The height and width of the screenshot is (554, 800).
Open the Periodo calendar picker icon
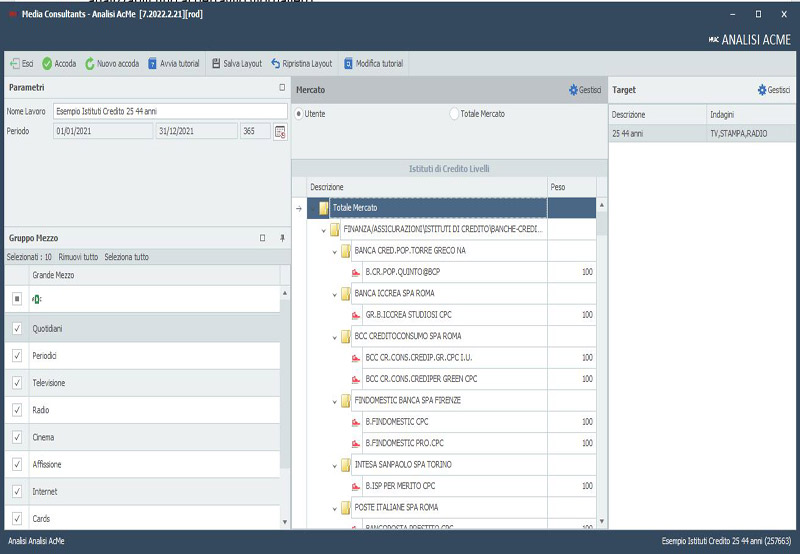click(x=280, y=131)
